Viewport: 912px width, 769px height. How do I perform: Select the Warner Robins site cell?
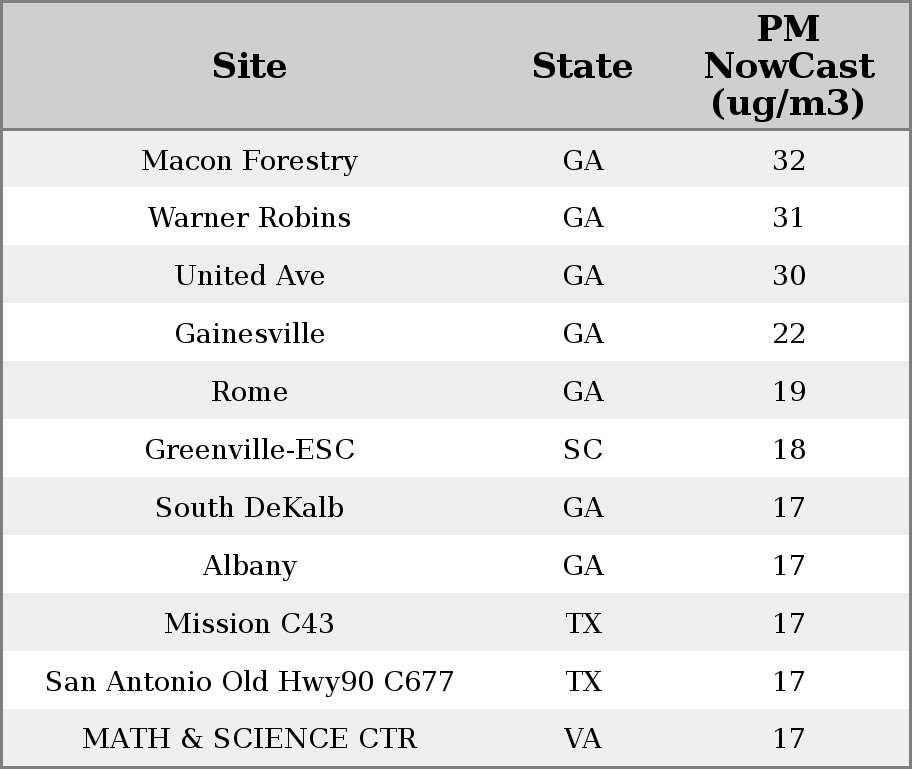point(249,218)
